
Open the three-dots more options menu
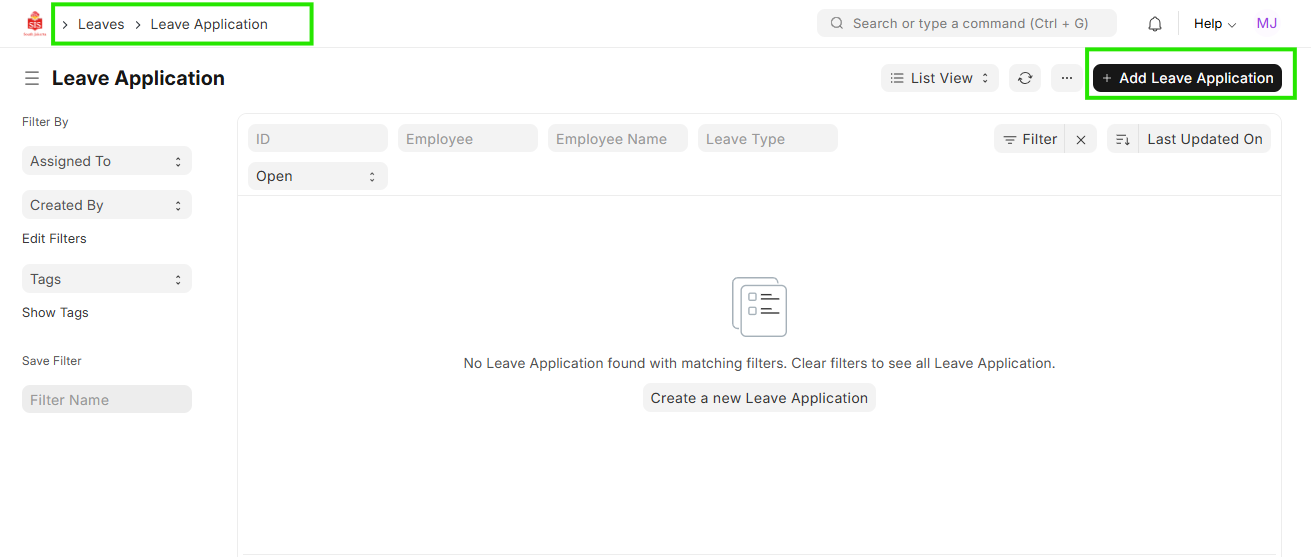tap(1067, 78)
